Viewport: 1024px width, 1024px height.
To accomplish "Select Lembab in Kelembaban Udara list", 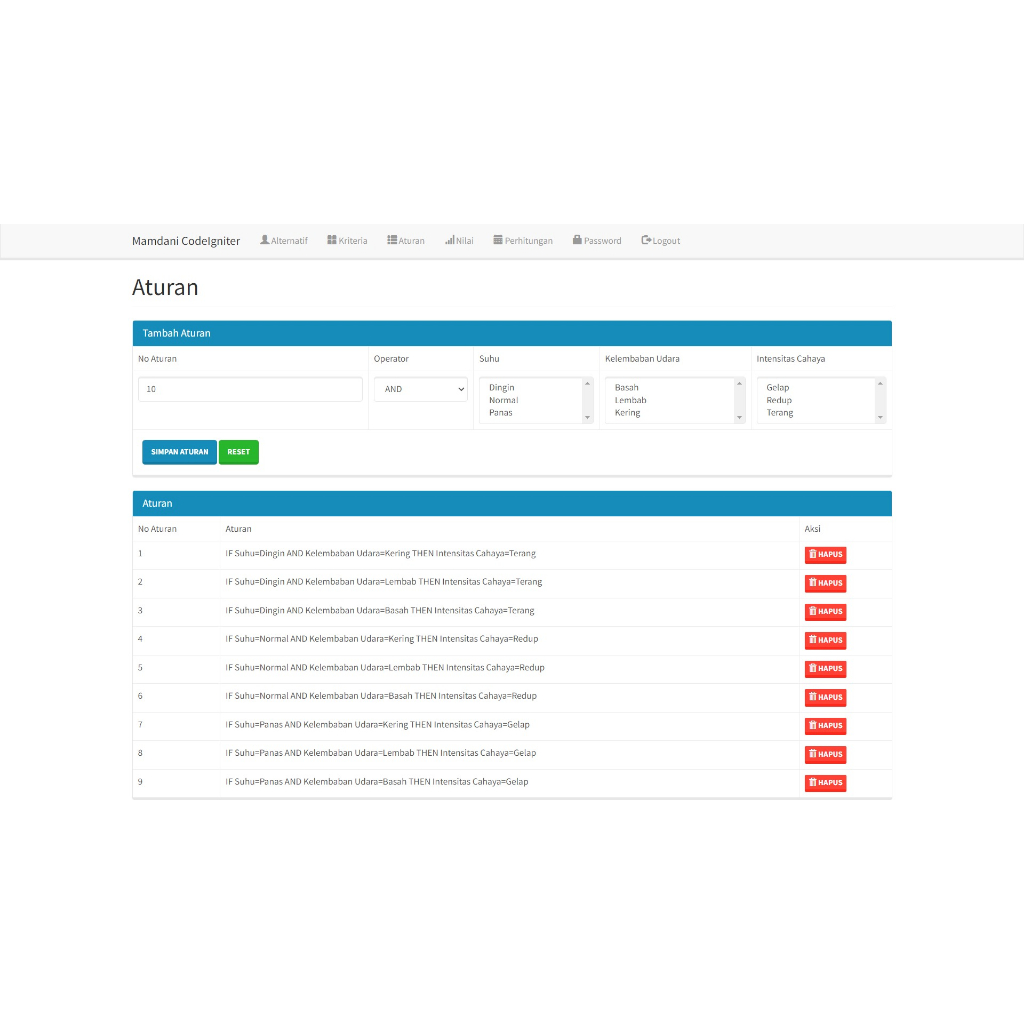I will pos(630,400).
